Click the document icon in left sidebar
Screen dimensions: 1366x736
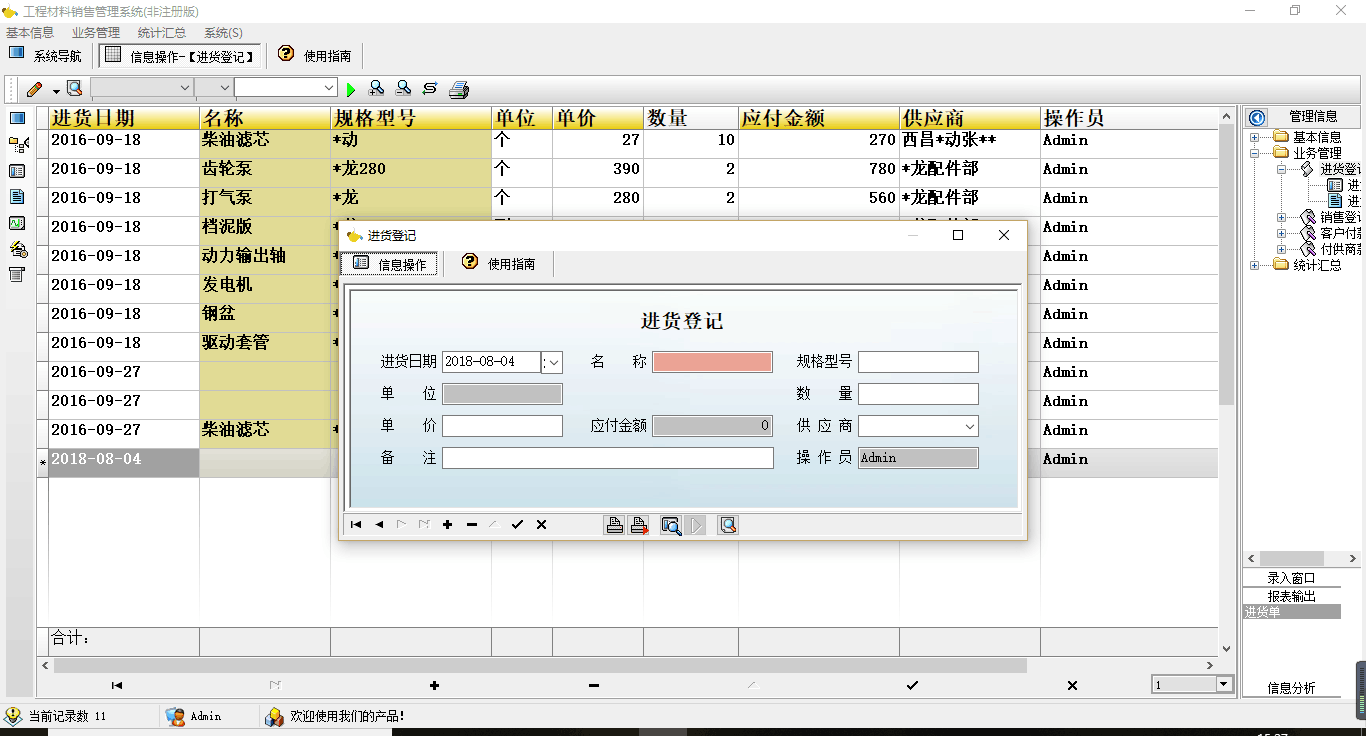(17, 197)
